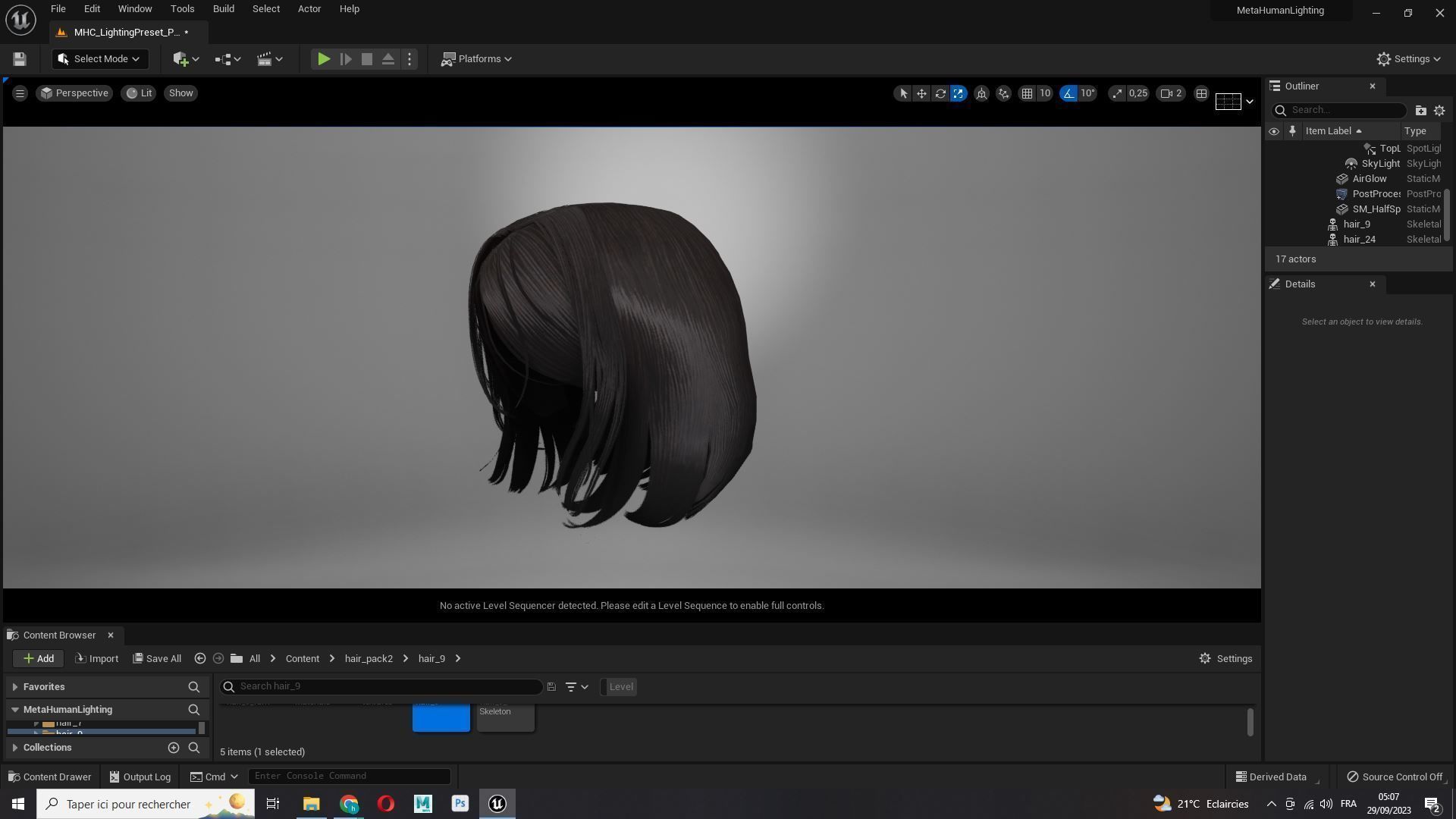This screenshot has height=819, width=1456.
Task: Open the quick add content menu
Action: pyautogui.click(x=186, y=59)
